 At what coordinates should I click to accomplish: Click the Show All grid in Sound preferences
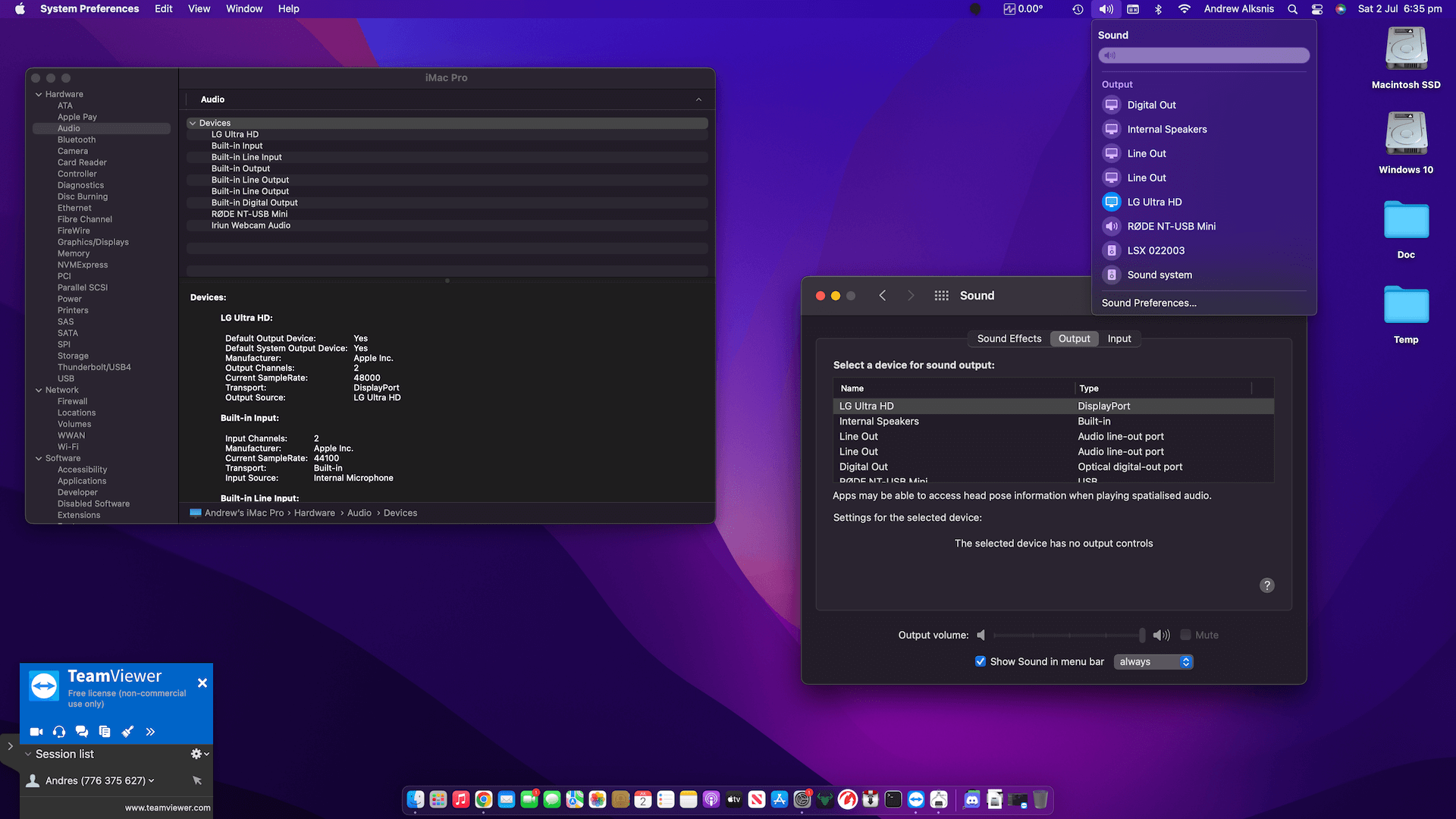940,295
